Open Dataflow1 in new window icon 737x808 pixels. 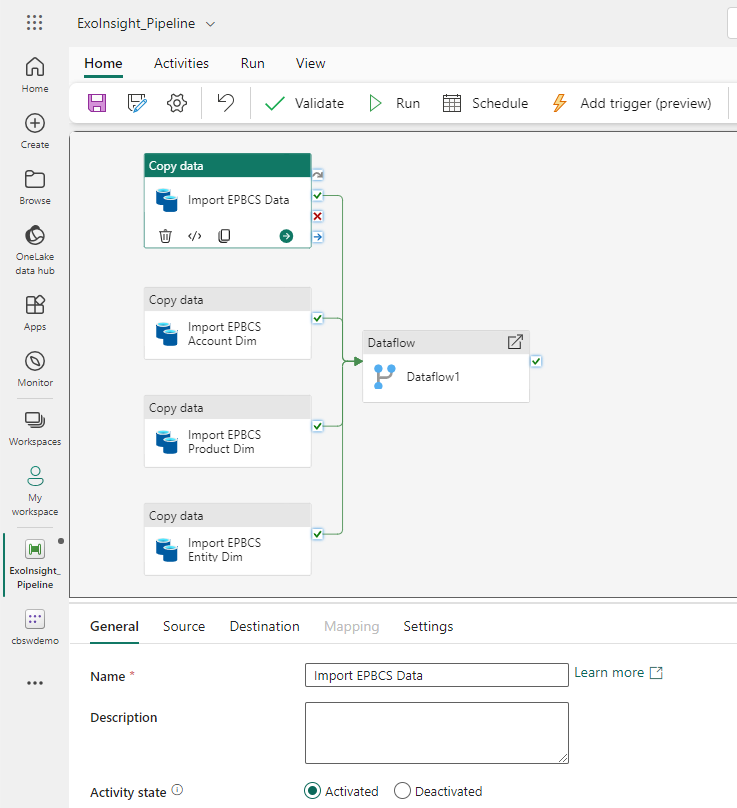[515, 342]
